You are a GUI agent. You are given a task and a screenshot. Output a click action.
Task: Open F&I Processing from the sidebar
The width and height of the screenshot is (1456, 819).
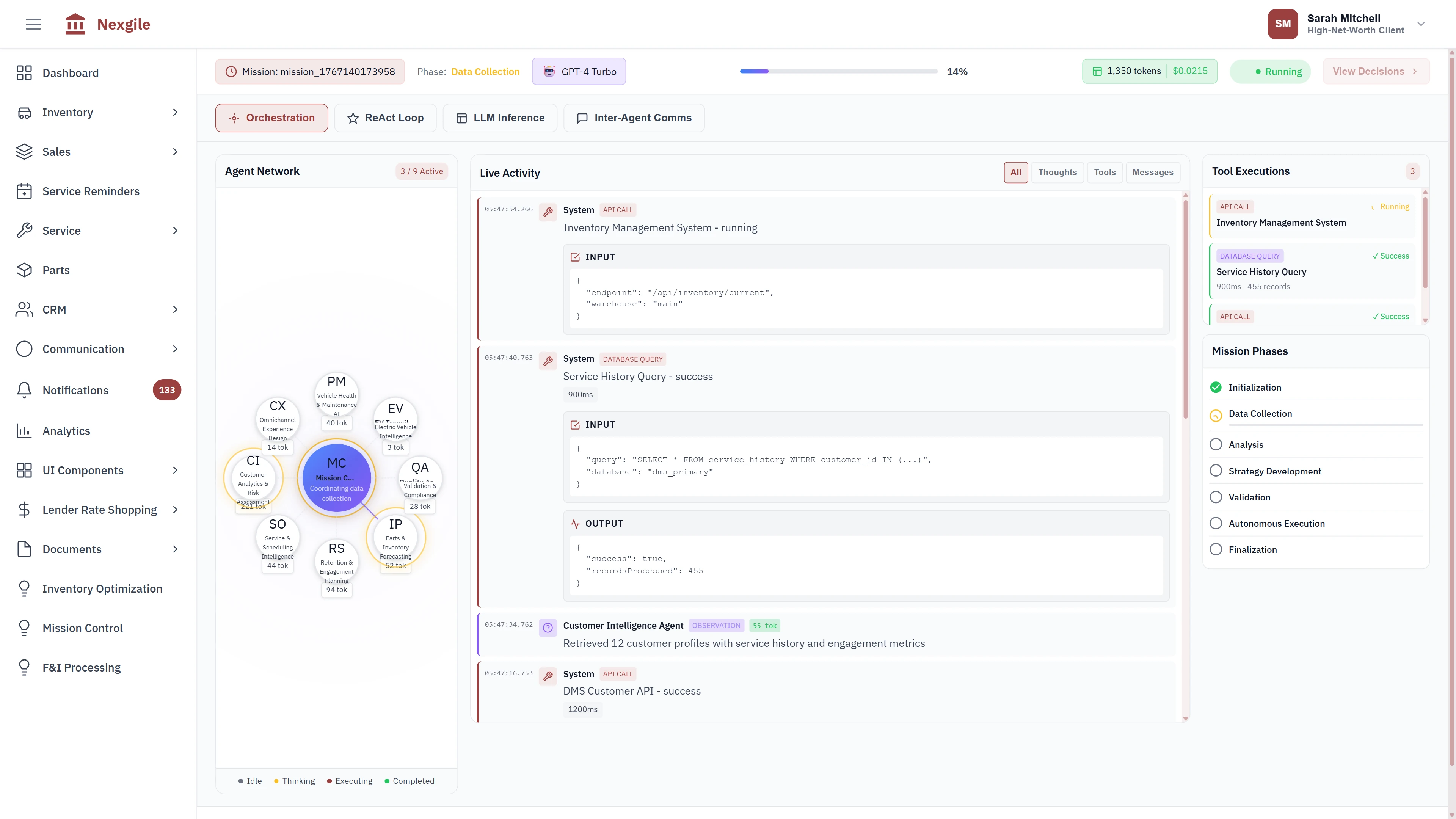[x=81, y=667]
